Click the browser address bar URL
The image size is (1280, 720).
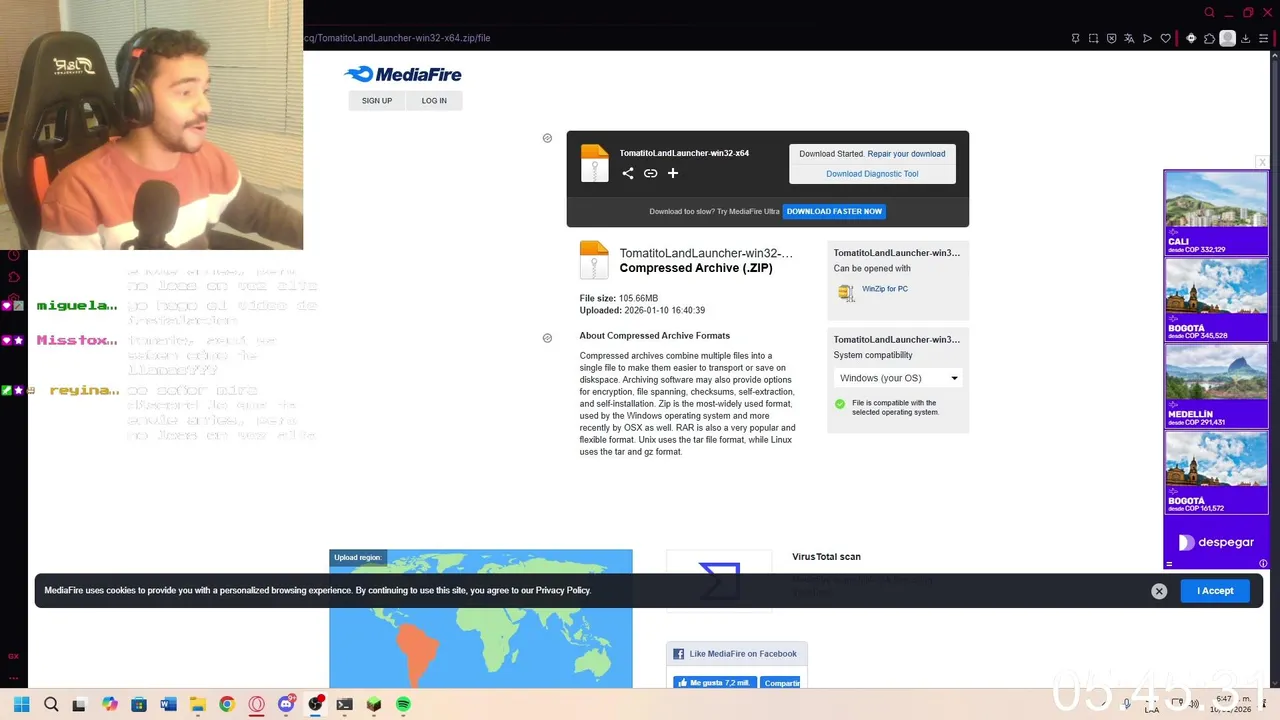pos(397,38)
